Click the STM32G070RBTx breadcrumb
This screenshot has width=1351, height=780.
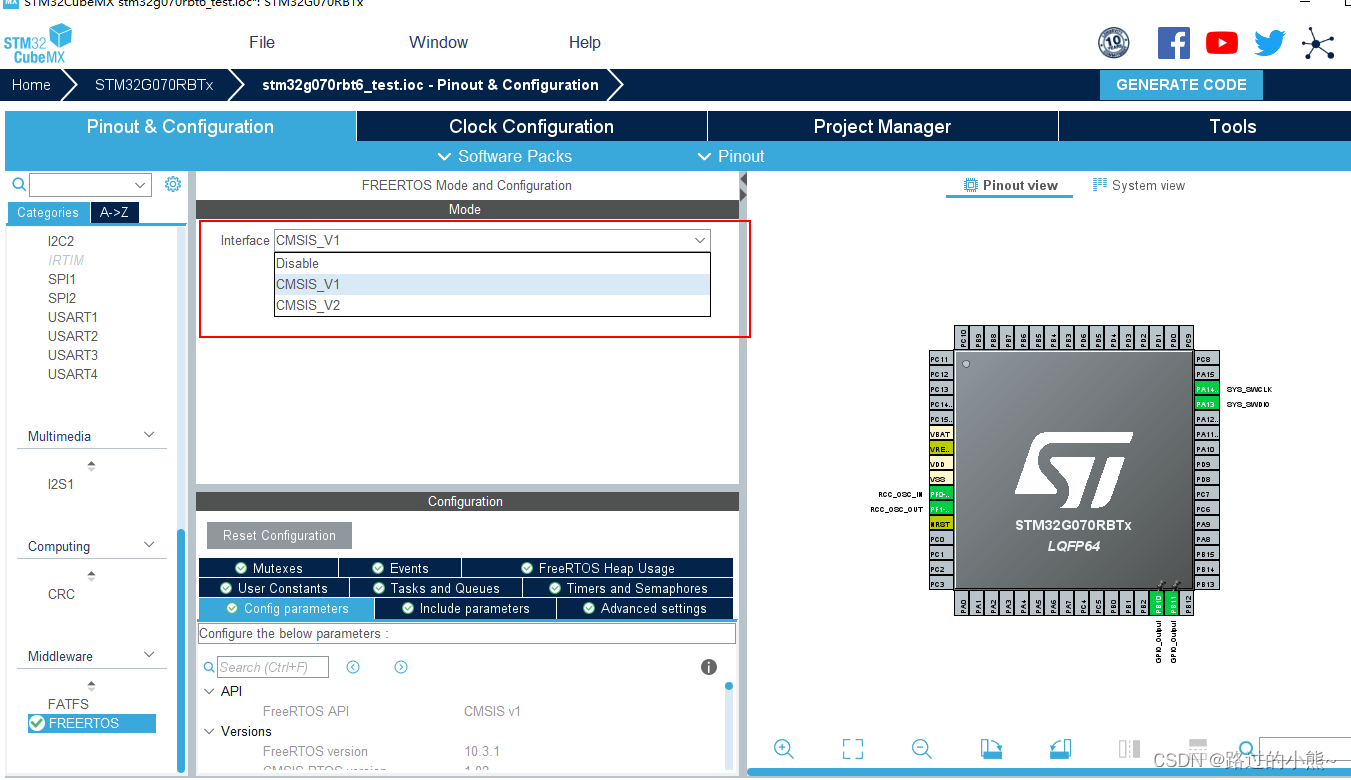point(154,85)
